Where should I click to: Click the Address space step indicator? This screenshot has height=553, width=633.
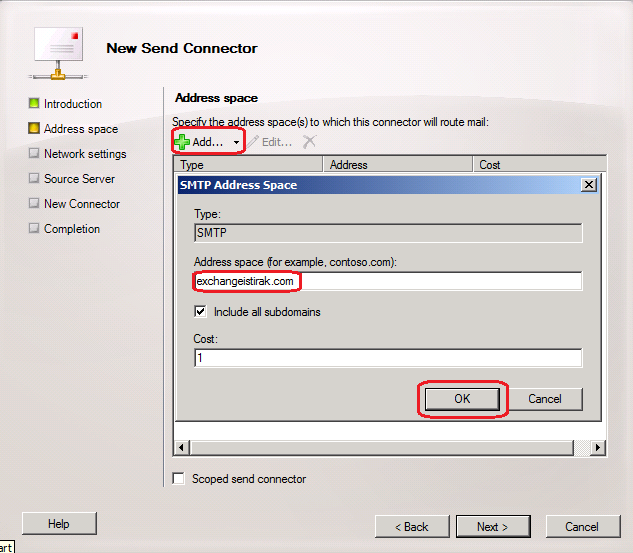point(34,129)
